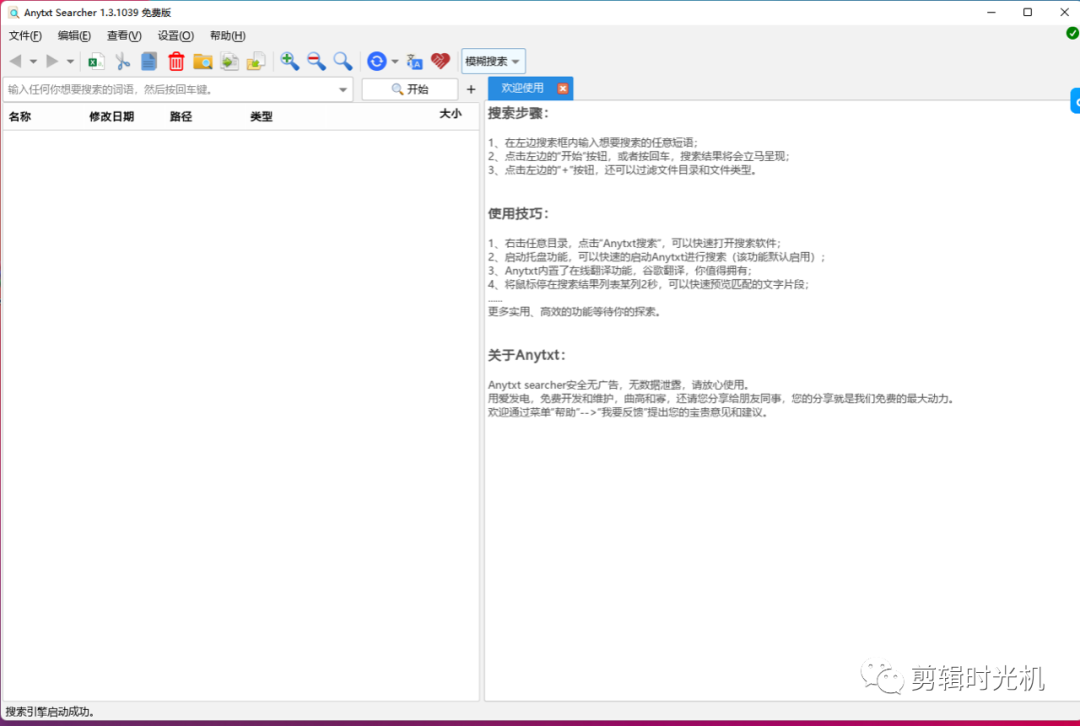Click the red trash delete icon
Image resolution: width=1080 pixels, height=726 pixels.
tap(176, 61)
